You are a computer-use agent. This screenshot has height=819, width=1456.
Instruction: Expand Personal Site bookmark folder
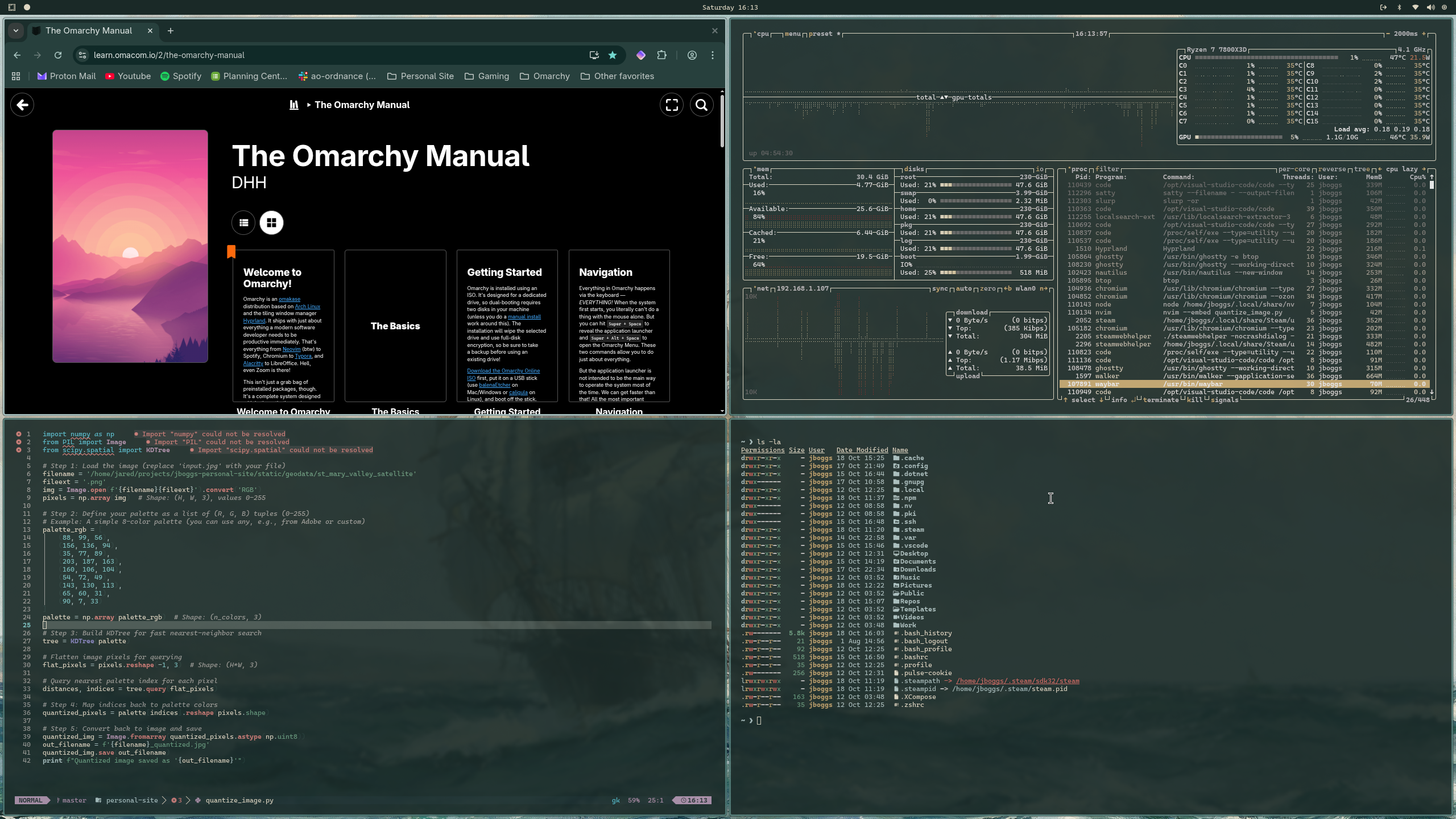tap(420, 76)
